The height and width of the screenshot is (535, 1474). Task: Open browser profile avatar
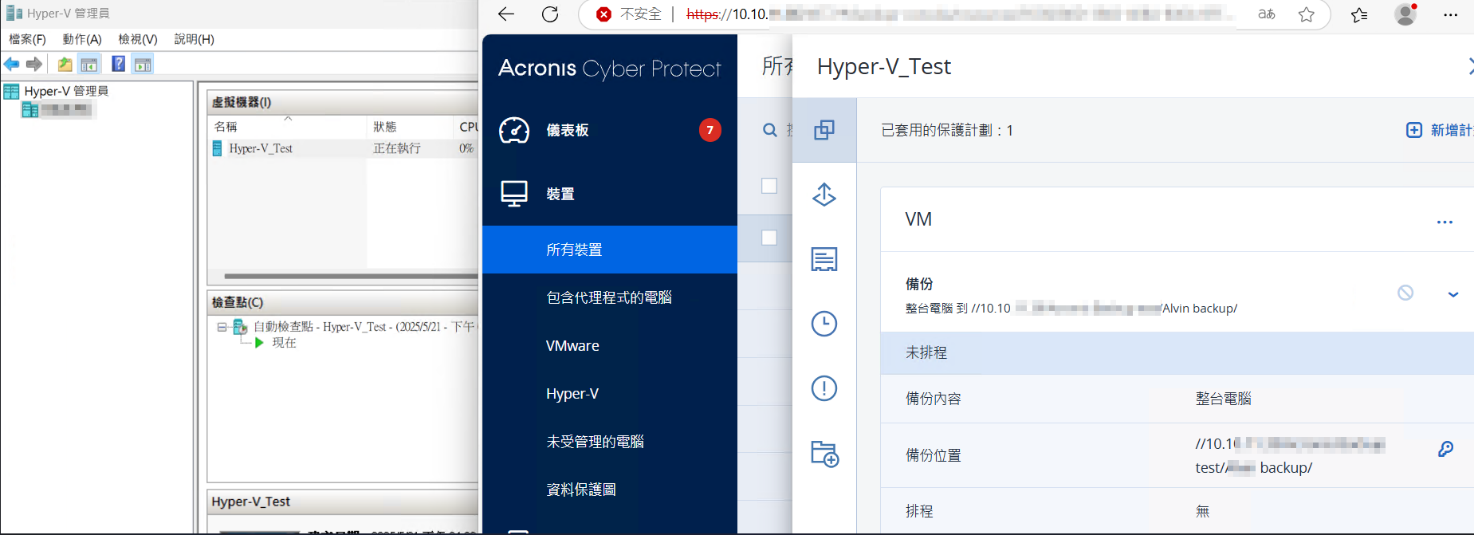click(x=1405, y=14)
